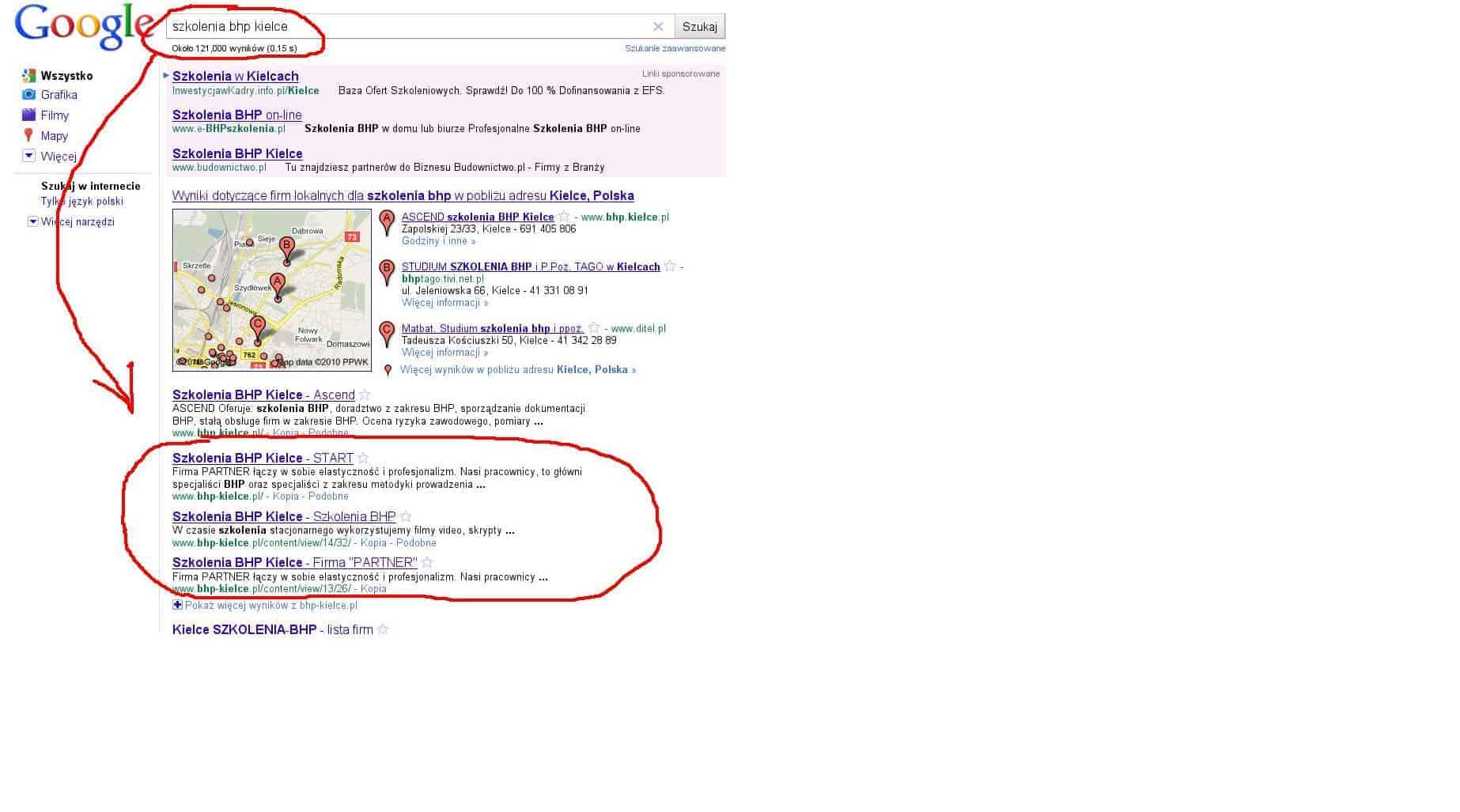Open Kopia link for content/view/13/26 result
This screenshot has height=812, width=1460.
pyautogui.click(x=373, y=589)
